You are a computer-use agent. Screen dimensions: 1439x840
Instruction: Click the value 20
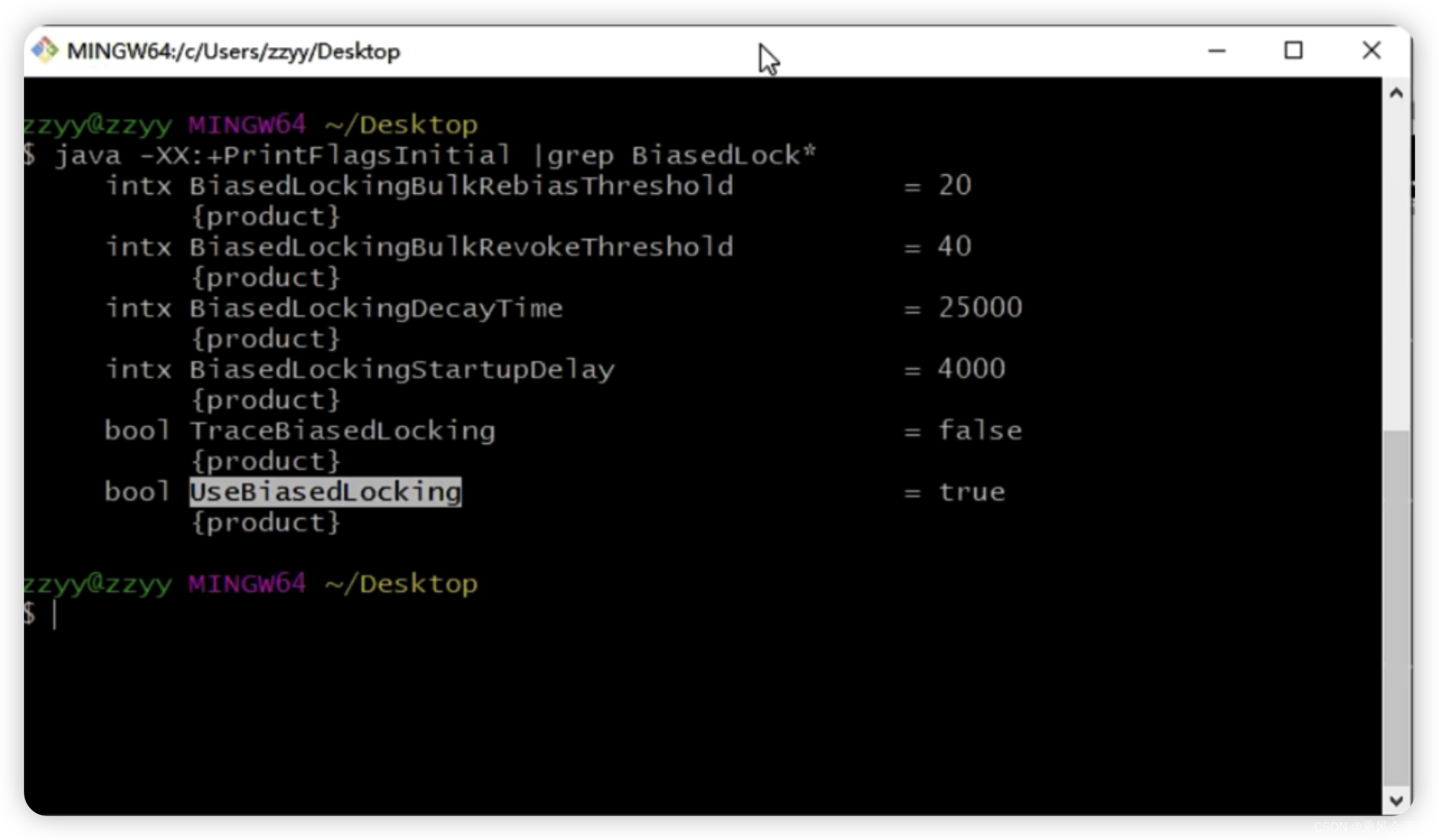tap(955, 185)
